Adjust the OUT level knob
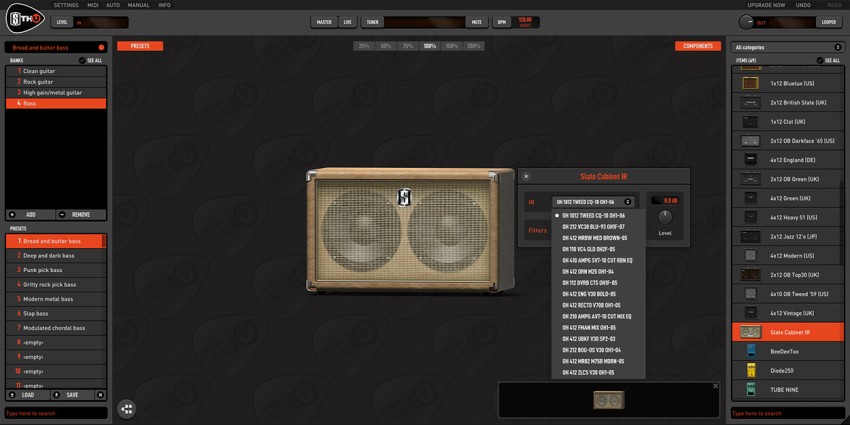Image resolution: width=850 pixels, height=425 pixels. 746,22
